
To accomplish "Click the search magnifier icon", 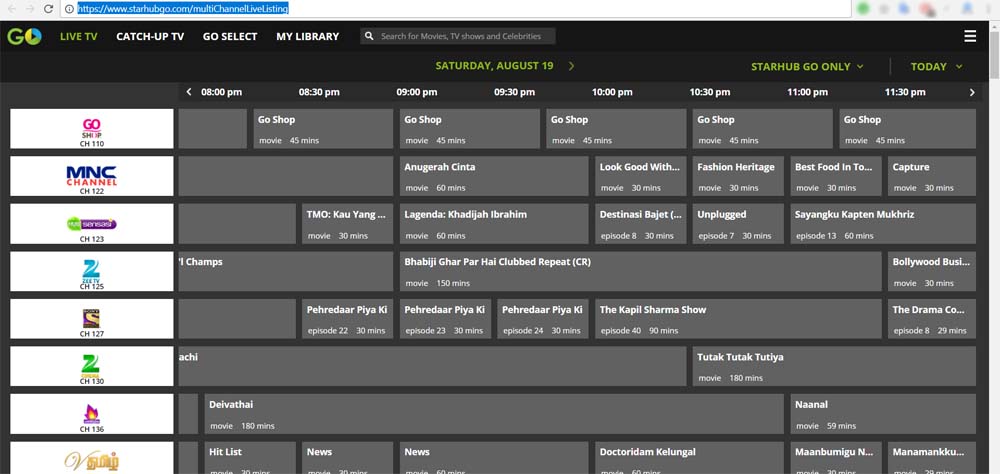I will point(369,36).
